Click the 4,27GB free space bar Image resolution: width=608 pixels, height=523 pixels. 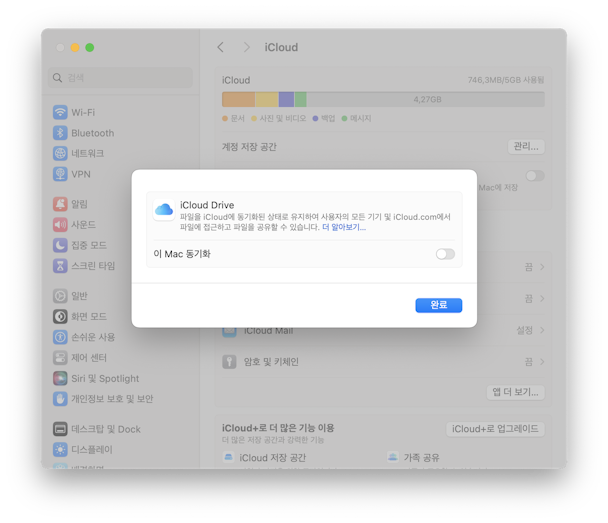click(426, 99)
